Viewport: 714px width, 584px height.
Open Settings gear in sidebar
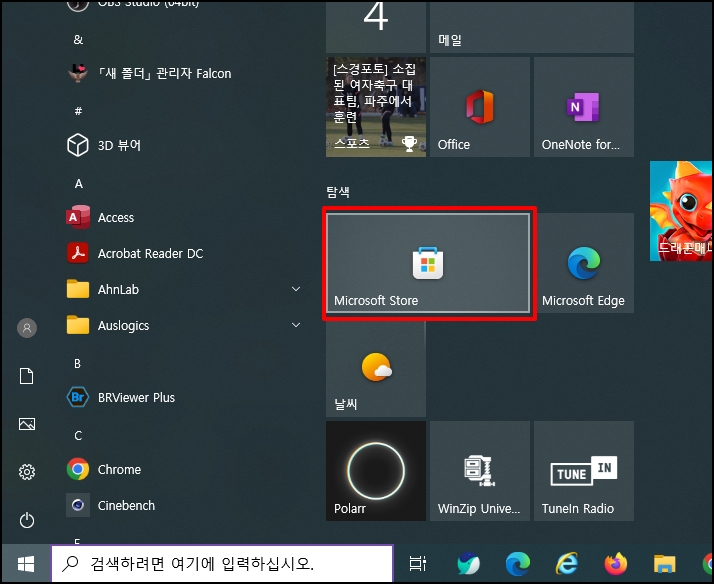(27, 472)
